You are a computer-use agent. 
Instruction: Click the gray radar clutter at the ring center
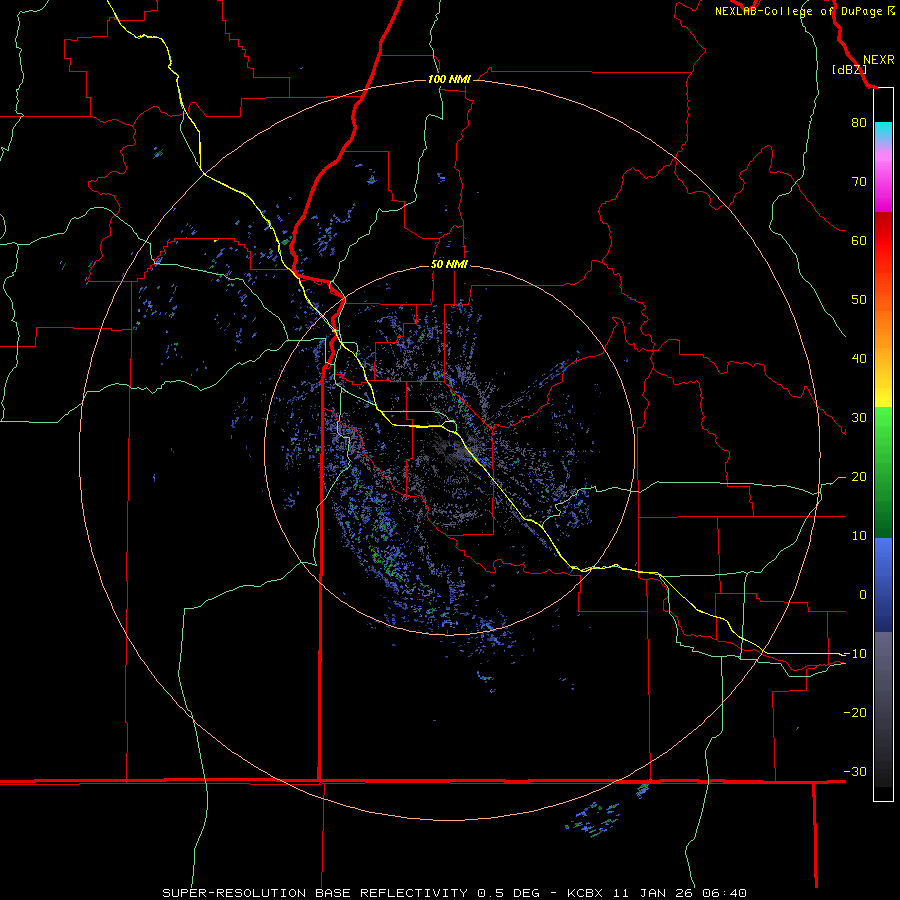pos(456,449)
